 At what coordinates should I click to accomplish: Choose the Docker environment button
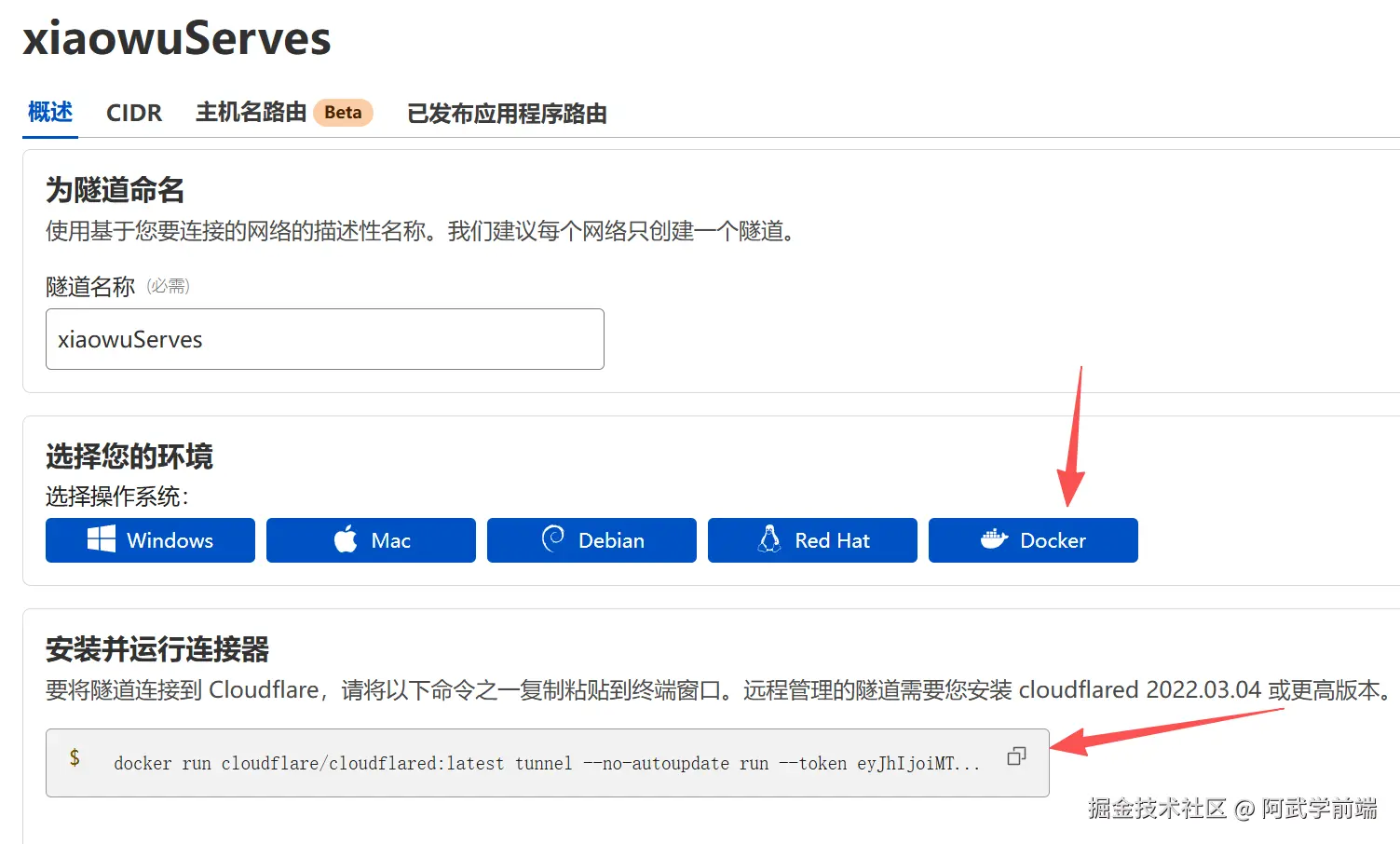(1033, 540)
